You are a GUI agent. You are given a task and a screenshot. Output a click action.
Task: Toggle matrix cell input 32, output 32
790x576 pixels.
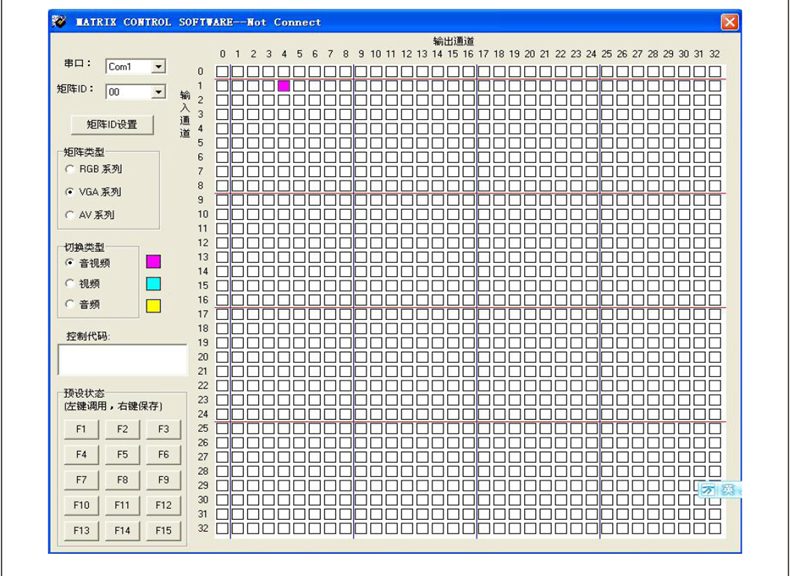[714, 528]
